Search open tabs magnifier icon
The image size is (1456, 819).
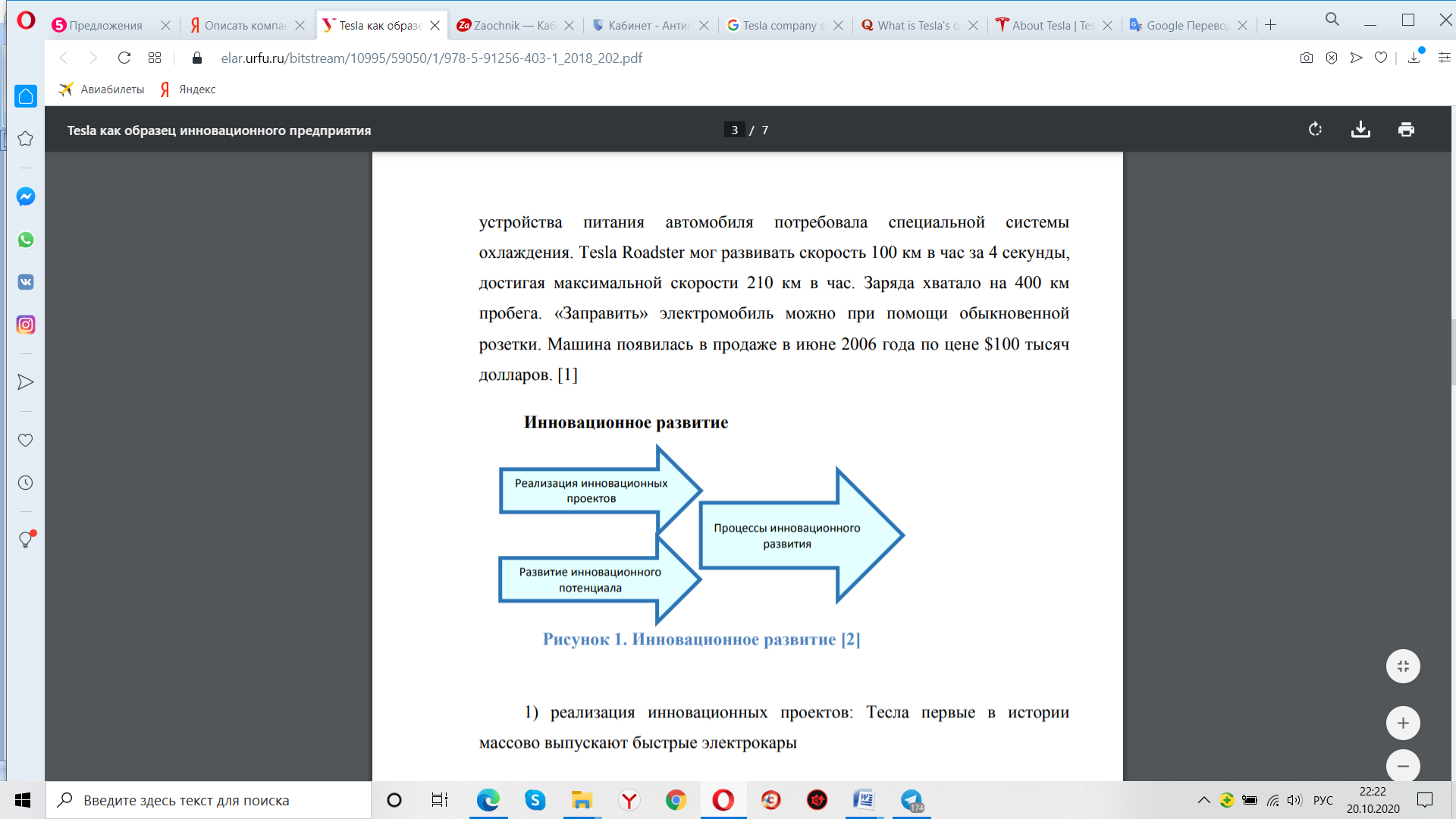pyautogui.click(x=1332, y=20)
